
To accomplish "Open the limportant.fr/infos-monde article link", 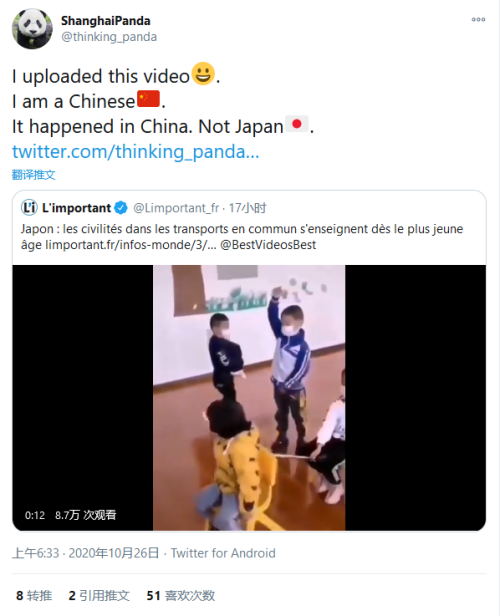I will tap(131, 245).
